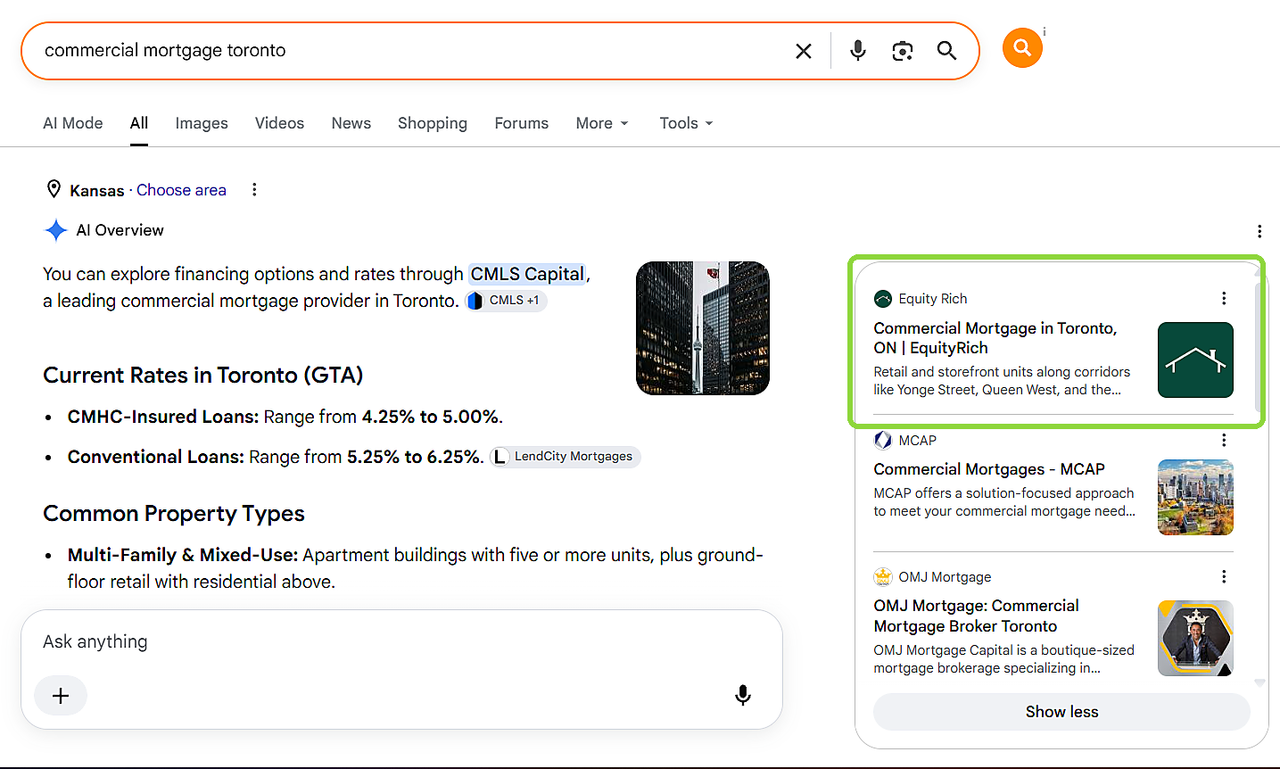
Task: Click the Equity Rich site favicon
Action: (883, 298)
